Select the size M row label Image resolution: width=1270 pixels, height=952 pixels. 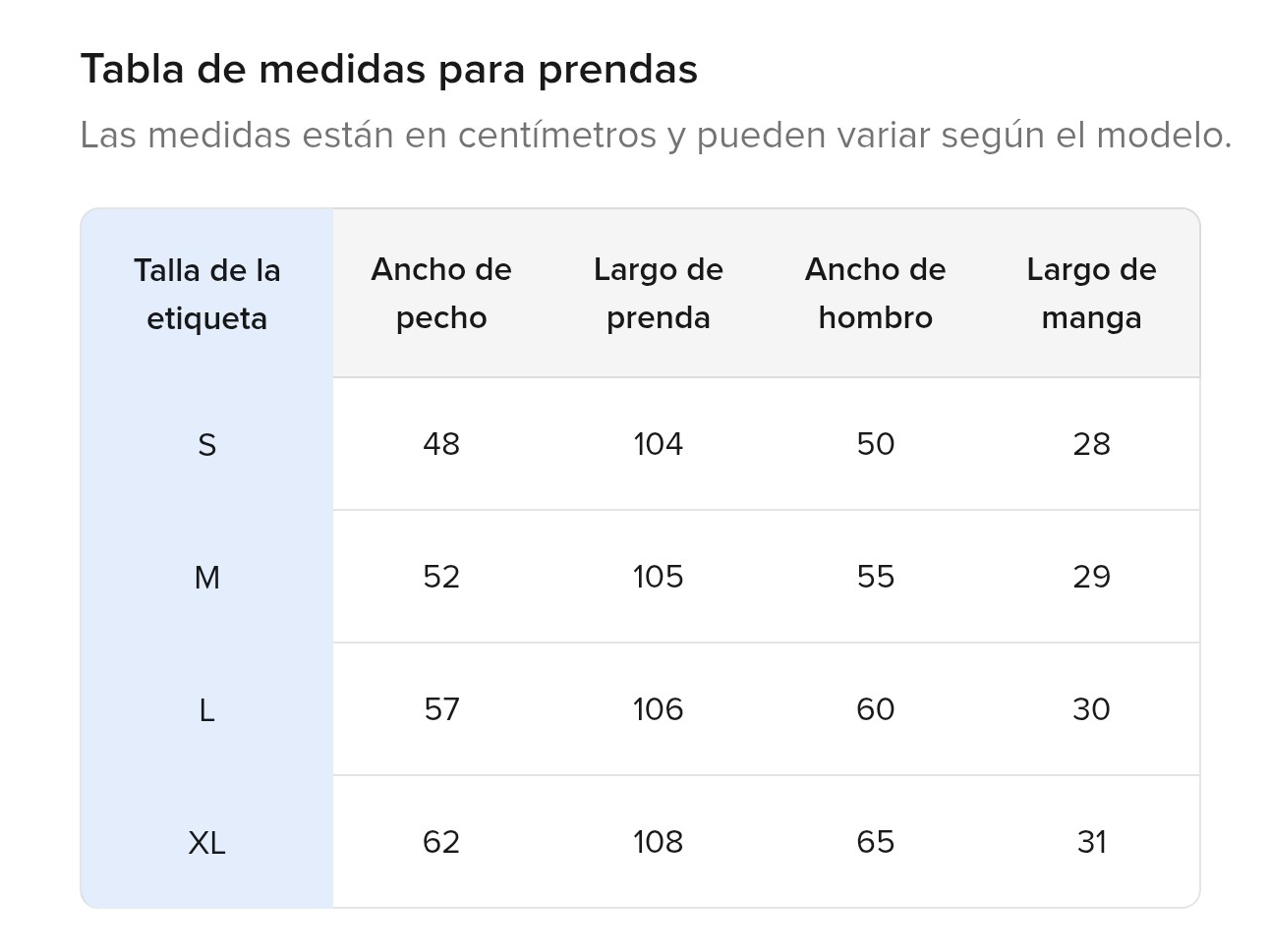coord(207,578)
